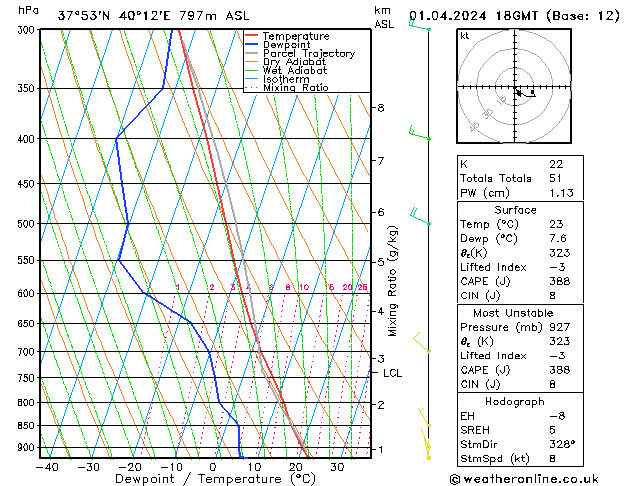Click the kt unit label in hodograph
Screen dimensions: 629x486
(465, 36)
